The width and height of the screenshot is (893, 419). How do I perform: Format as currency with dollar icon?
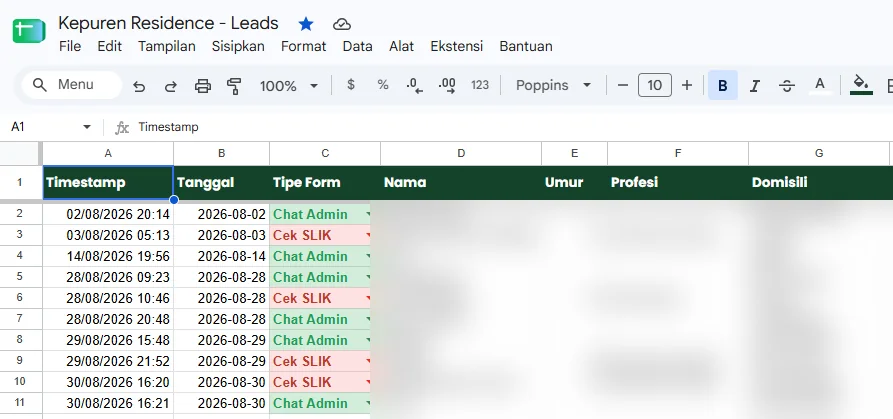[351, 85]
